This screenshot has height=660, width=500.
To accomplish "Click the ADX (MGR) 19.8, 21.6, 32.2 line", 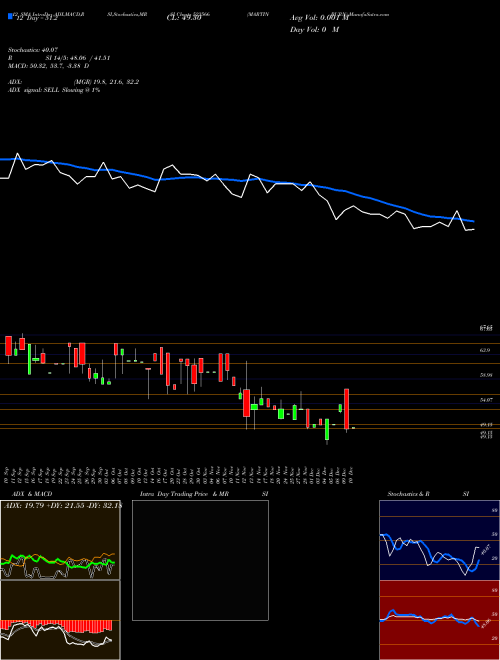I will [x=73, y=82].
